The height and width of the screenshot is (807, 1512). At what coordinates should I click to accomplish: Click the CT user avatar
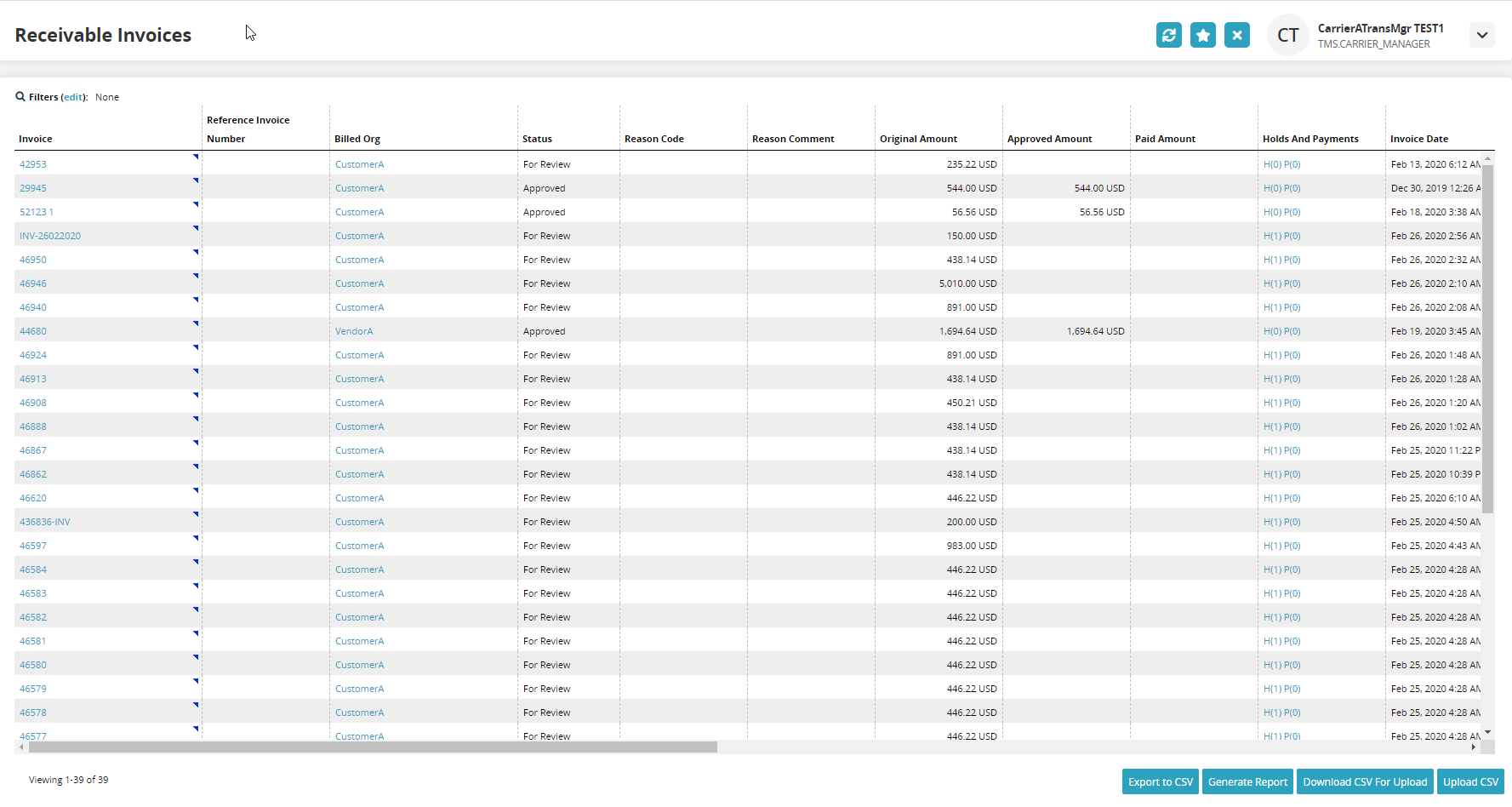[x=1287, y=35]
